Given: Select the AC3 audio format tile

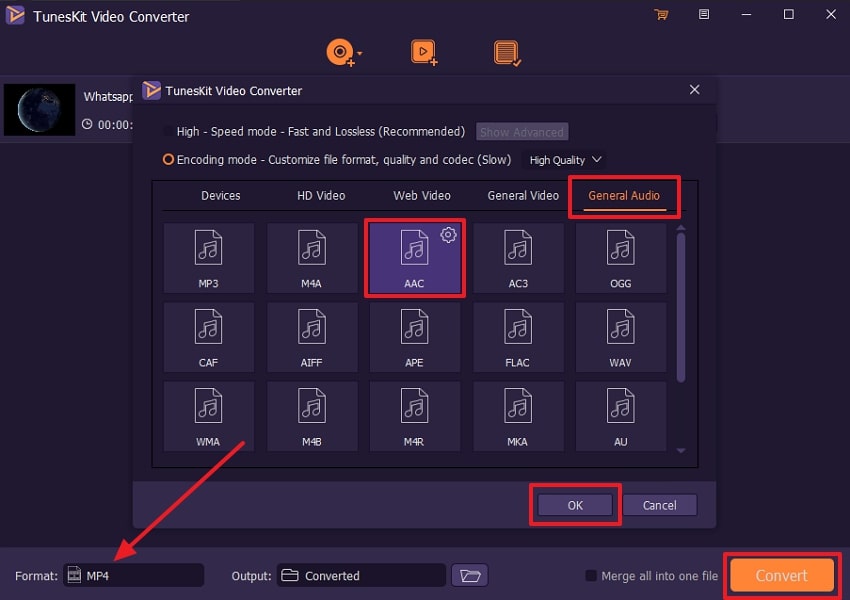Looking at the screenshot, I should click(x=518, y=258).
